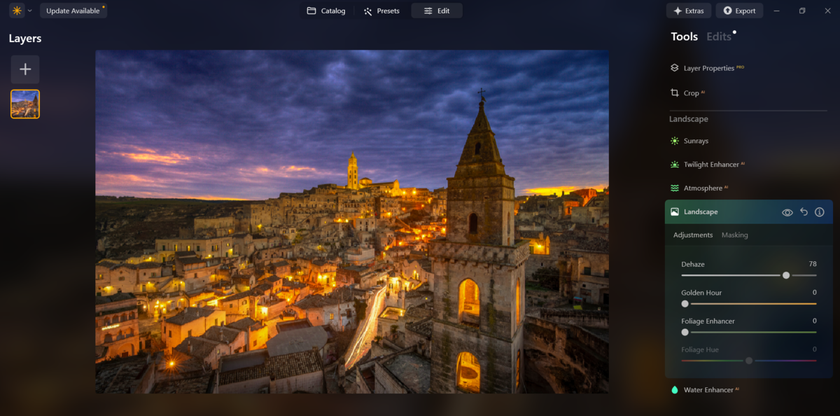
Task: Expand the app menu chevron beside logo
Action: (x=29, y=11)
